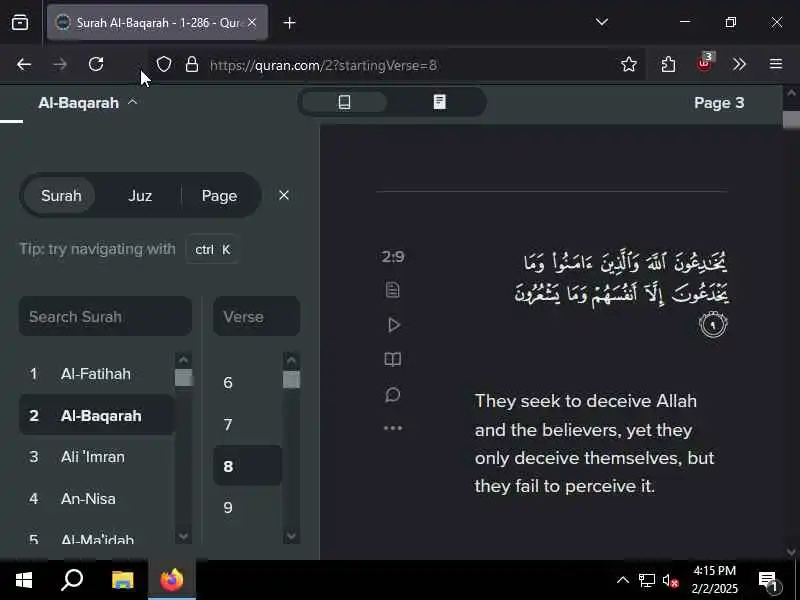Image resolution: width=800 pixels, height=600 pixels.
Task: View site security lock information
Action: click(x=192, y=65)
